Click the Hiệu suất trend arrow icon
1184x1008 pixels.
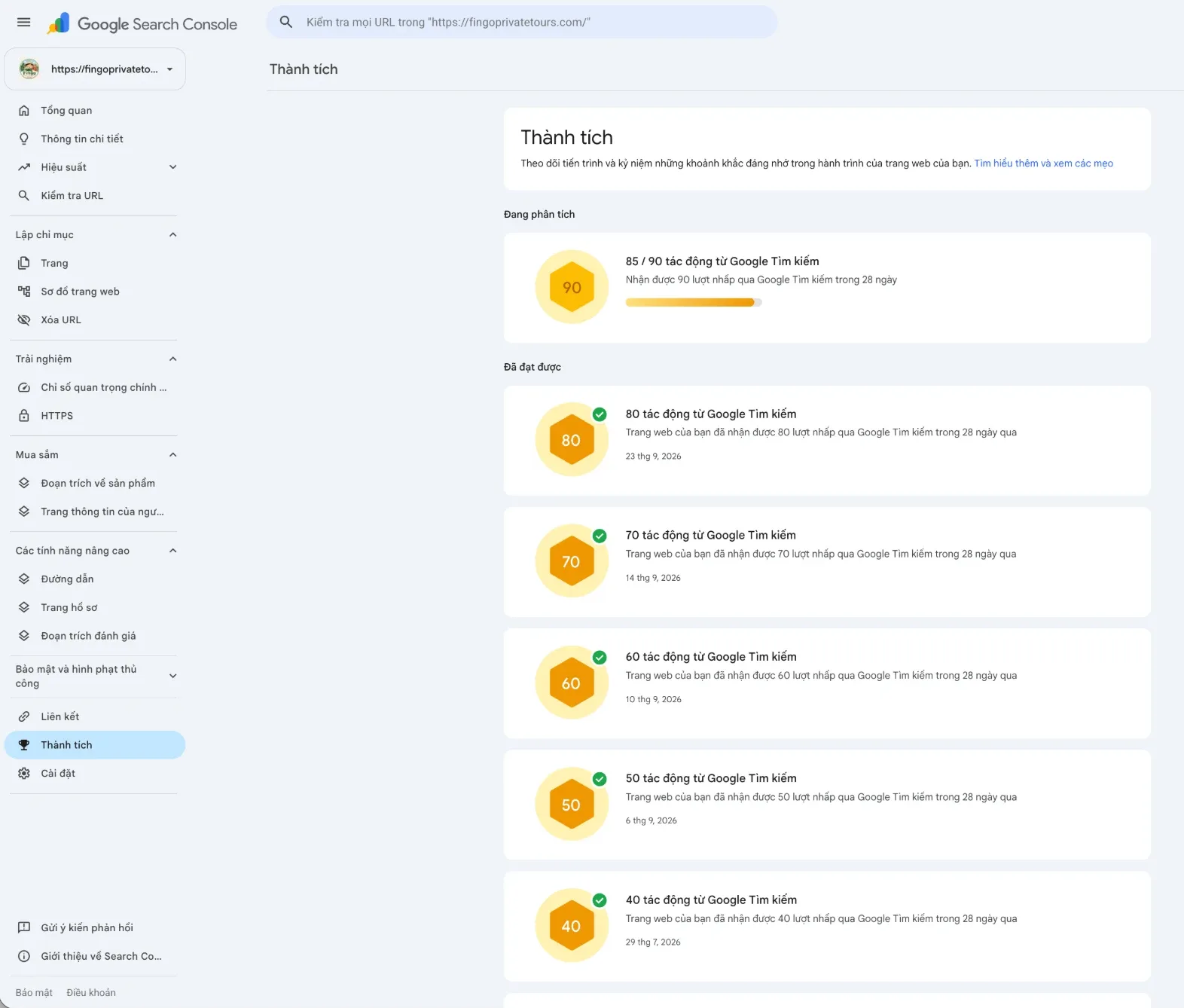click(x=24, y=167)
